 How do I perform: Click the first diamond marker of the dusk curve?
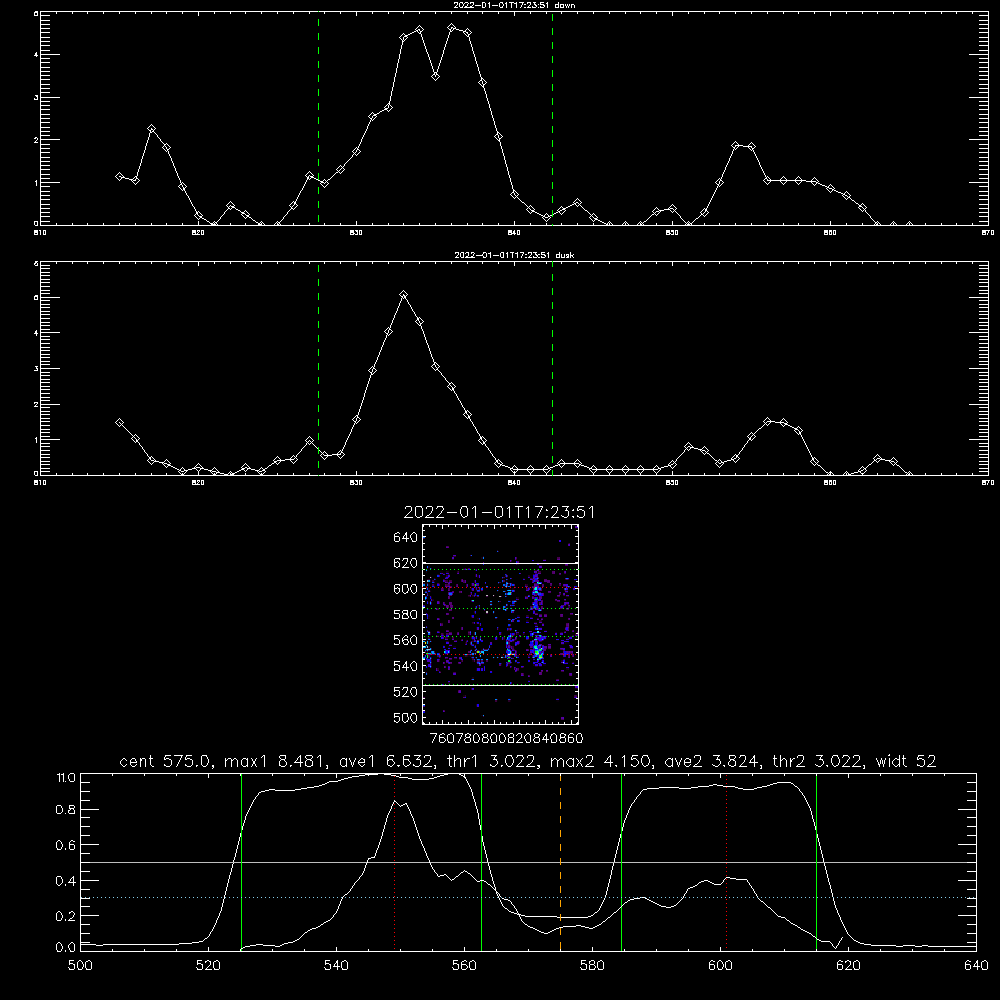(119, 422)
